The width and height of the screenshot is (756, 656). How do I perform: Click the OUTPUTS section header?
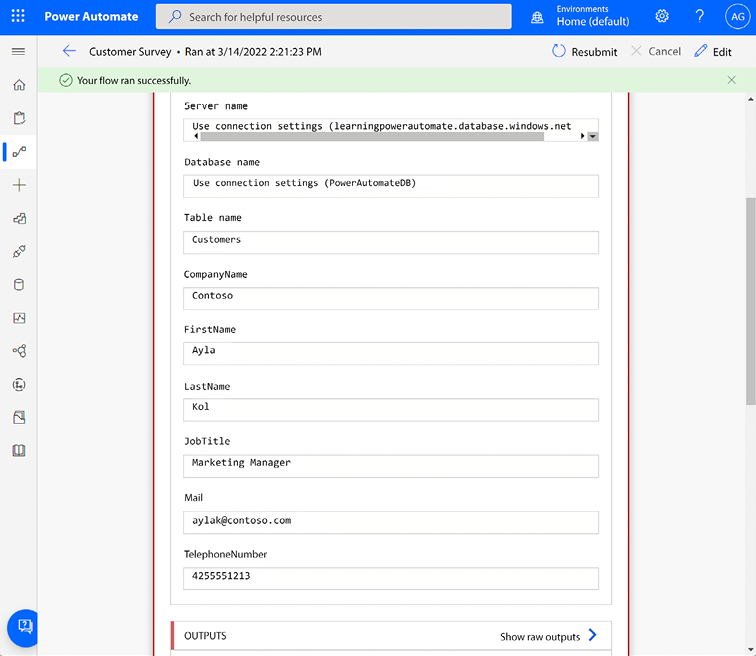pos(391,636)
